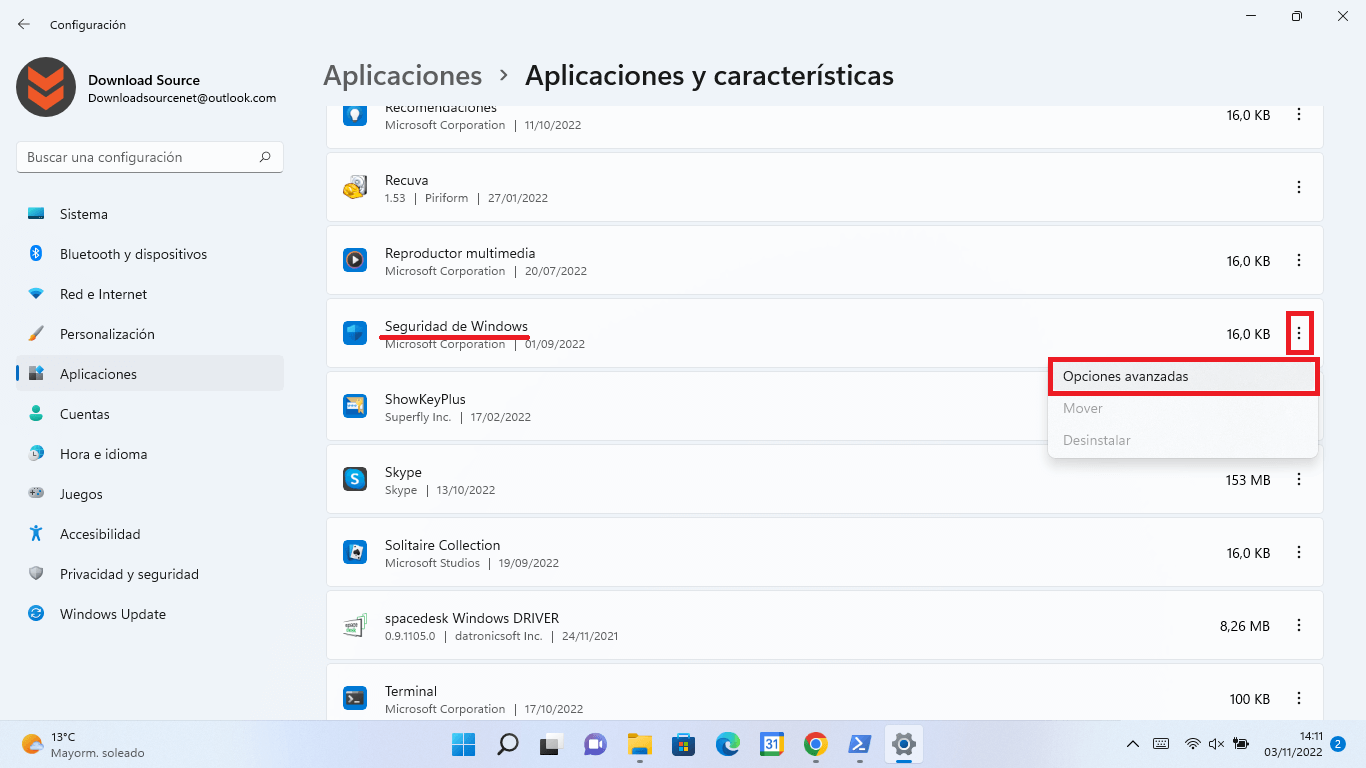The image size is (1366, 768).
Task: Open the three-dot menu for Solitaire Collection
Action: [1299, 553]
